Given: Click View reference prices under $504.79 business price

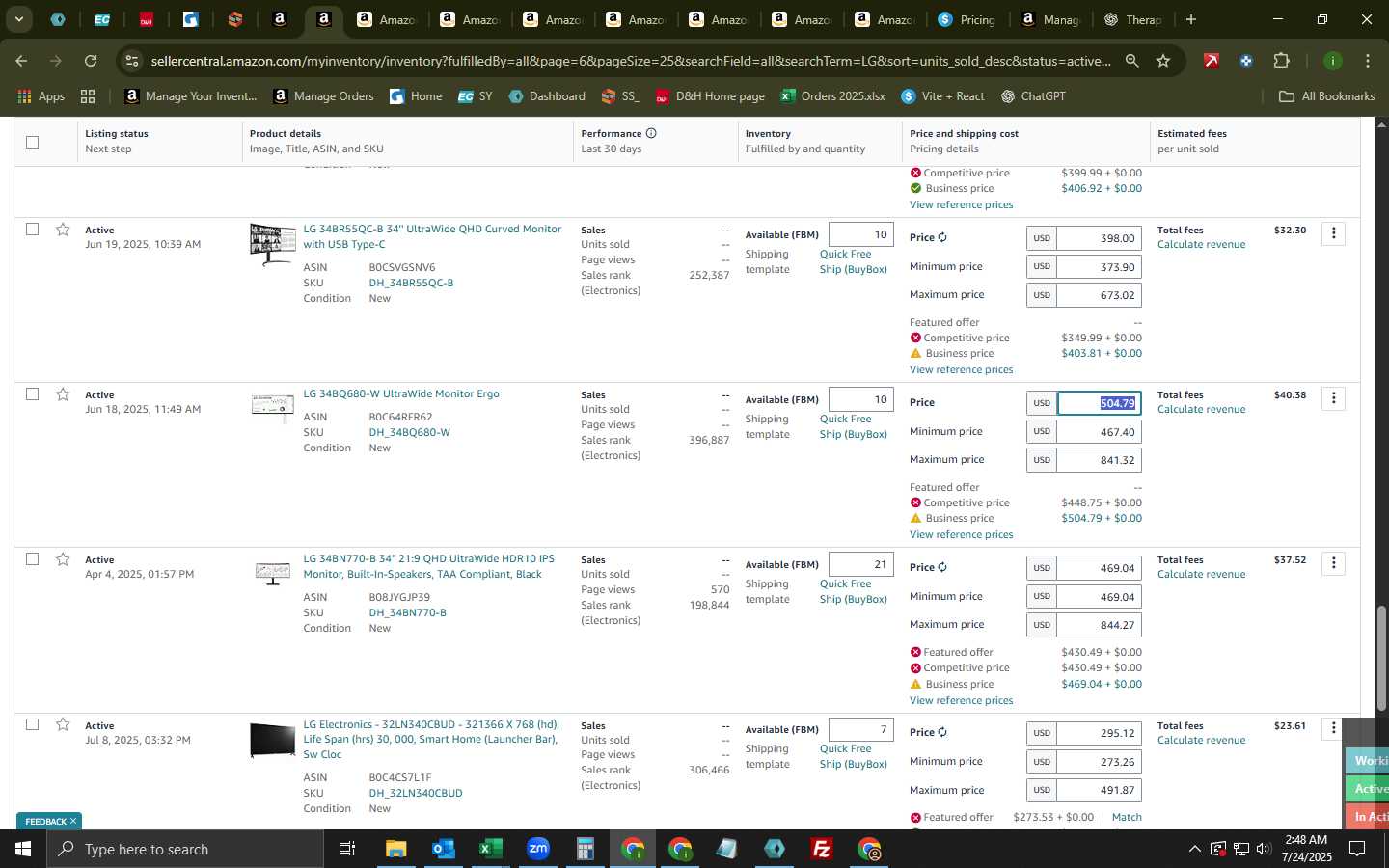Looking at the screenshot, I should coord(961,534).
